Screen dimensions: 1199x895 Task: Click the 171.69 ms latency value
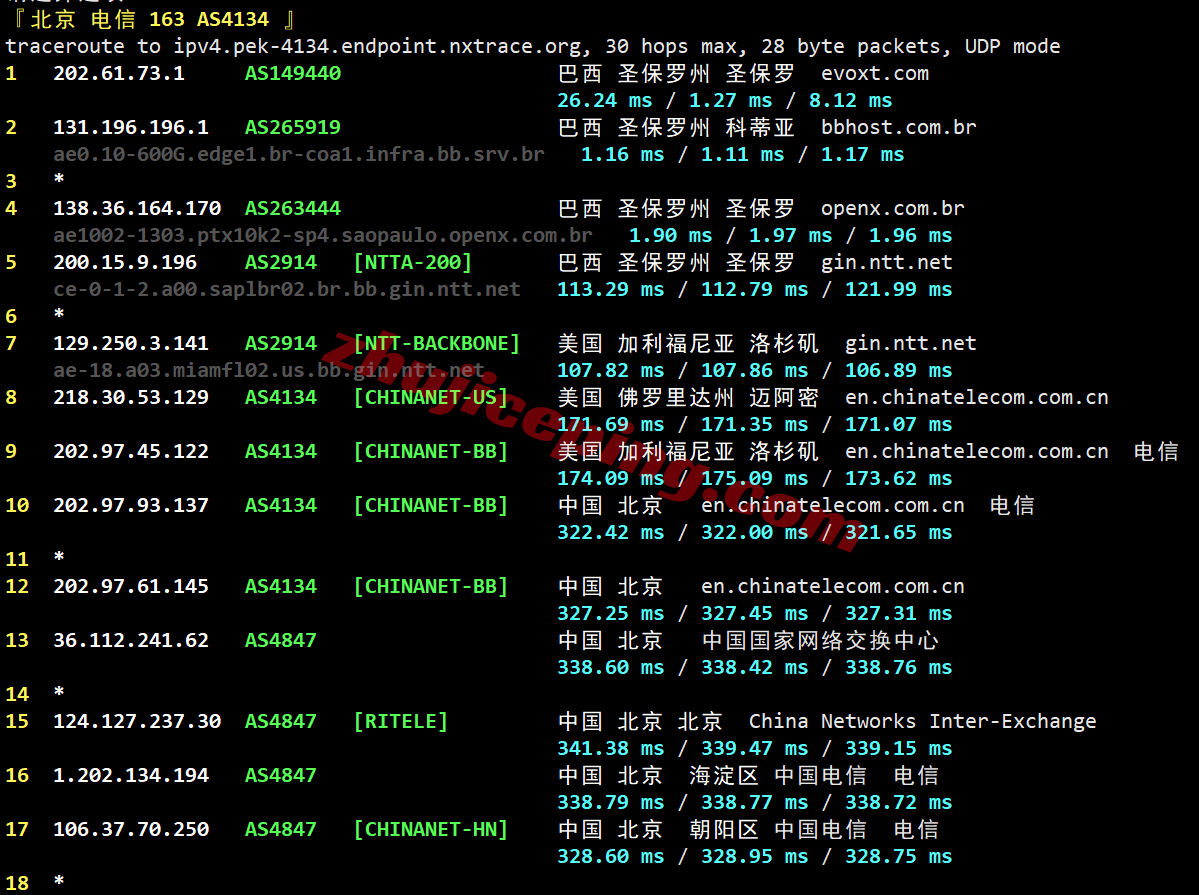611,425
